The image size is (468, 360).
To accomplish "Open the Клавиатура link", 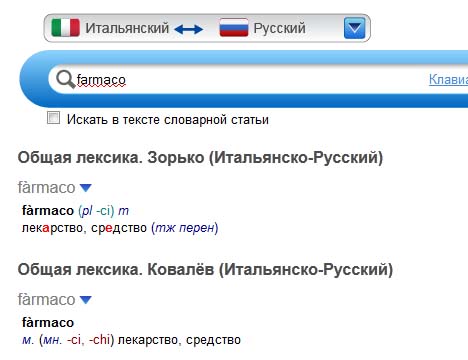I will [448, 79].
